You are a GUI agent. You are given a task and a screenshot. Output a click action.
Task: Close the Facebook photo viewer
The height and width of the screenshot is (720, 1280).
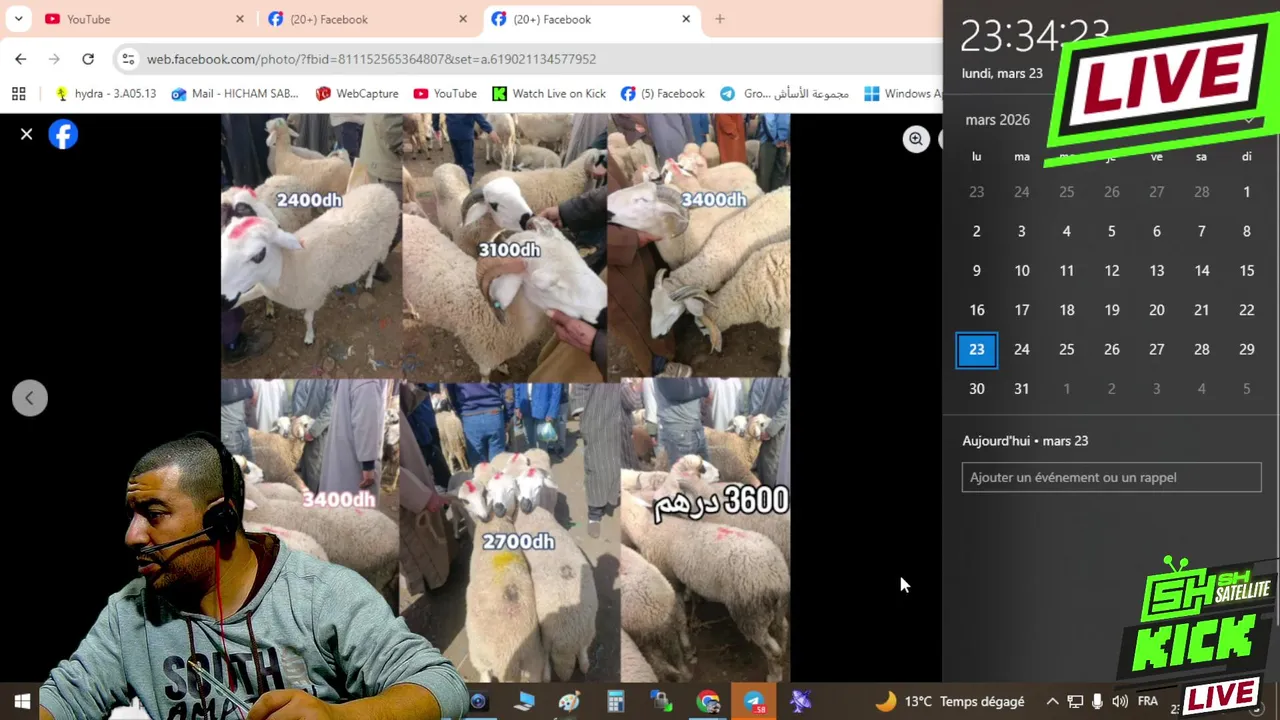[27, 134]
